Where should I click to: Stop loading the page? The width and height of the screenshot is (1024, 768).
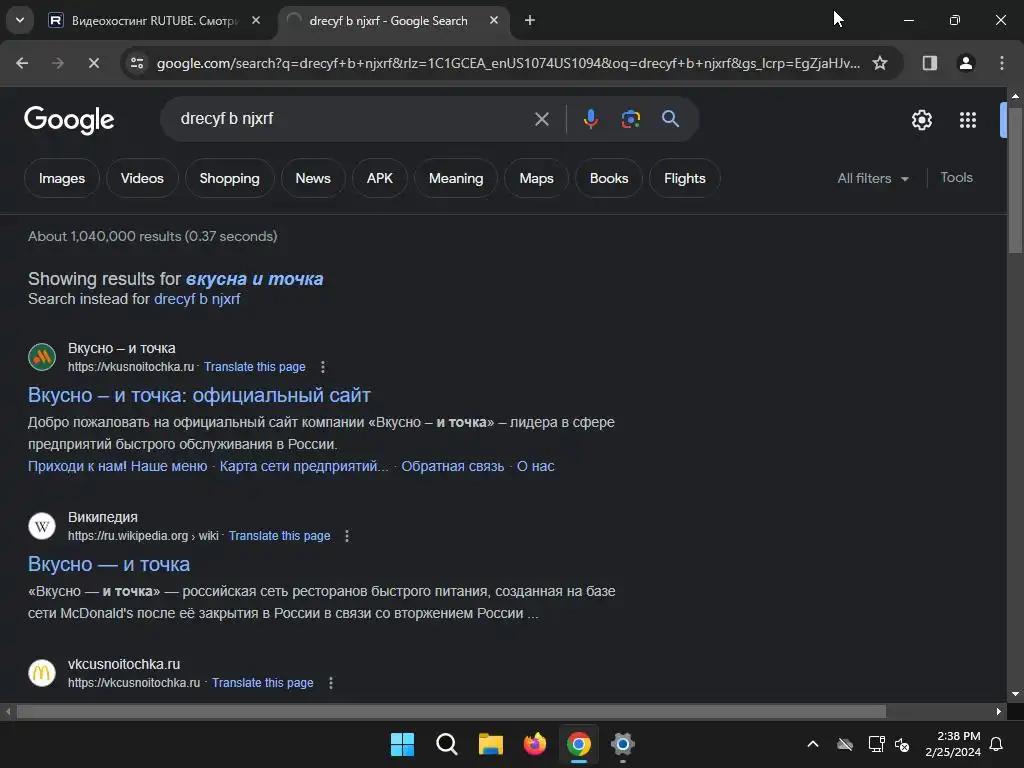point(93,63)
